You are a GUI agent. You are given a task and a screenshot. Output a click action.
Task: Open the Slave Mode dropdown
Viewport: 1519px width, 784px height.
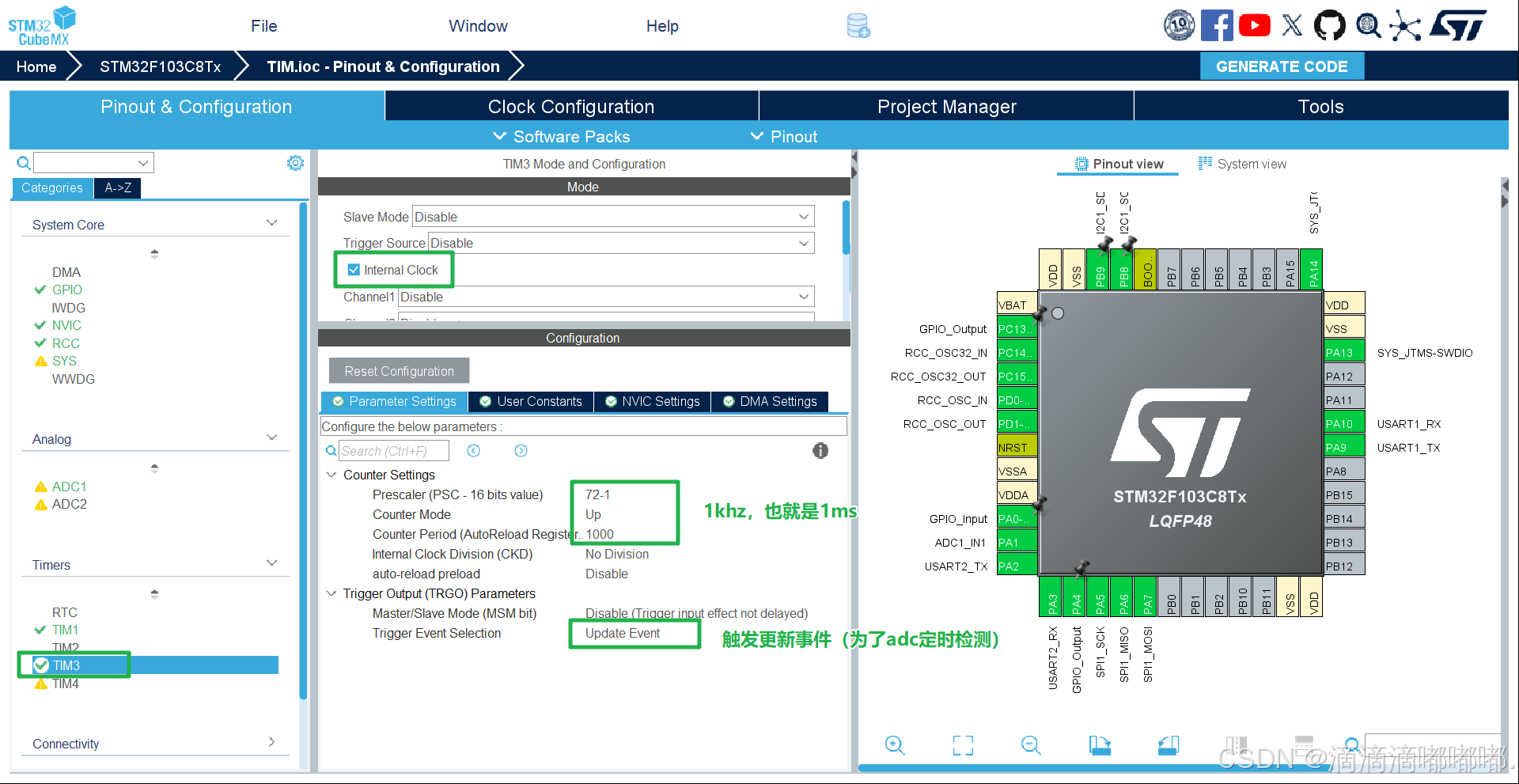click(613, 217)
